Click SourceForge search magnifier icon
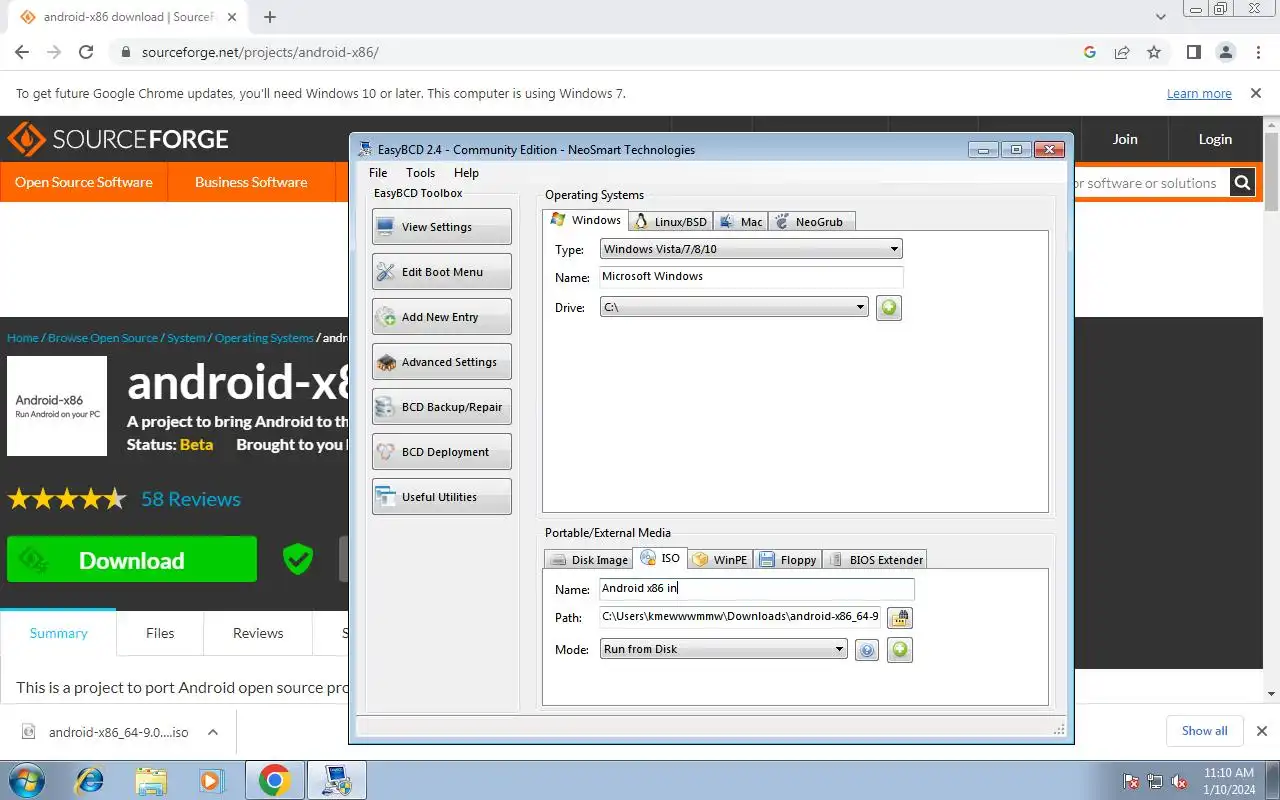 (1242, 183)
